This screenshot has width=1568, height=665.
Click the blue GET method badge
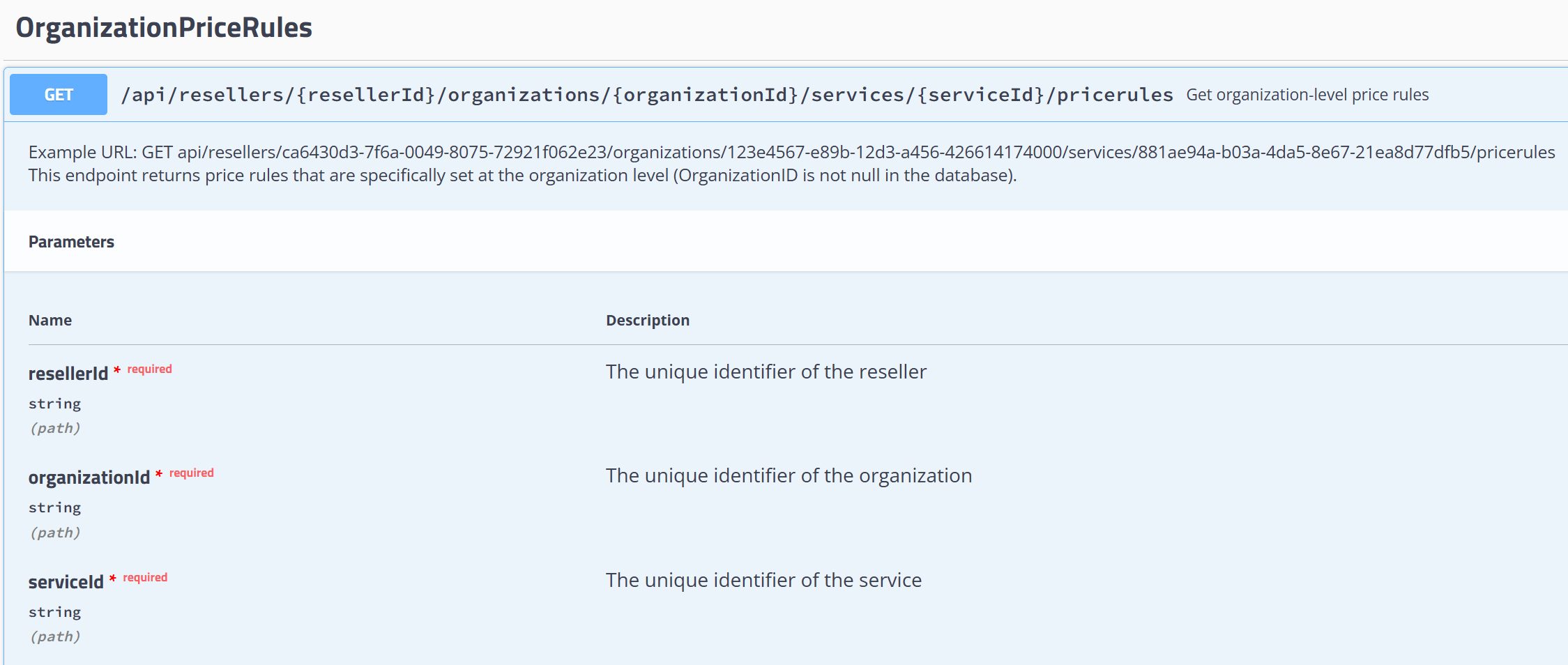[58, 94]
